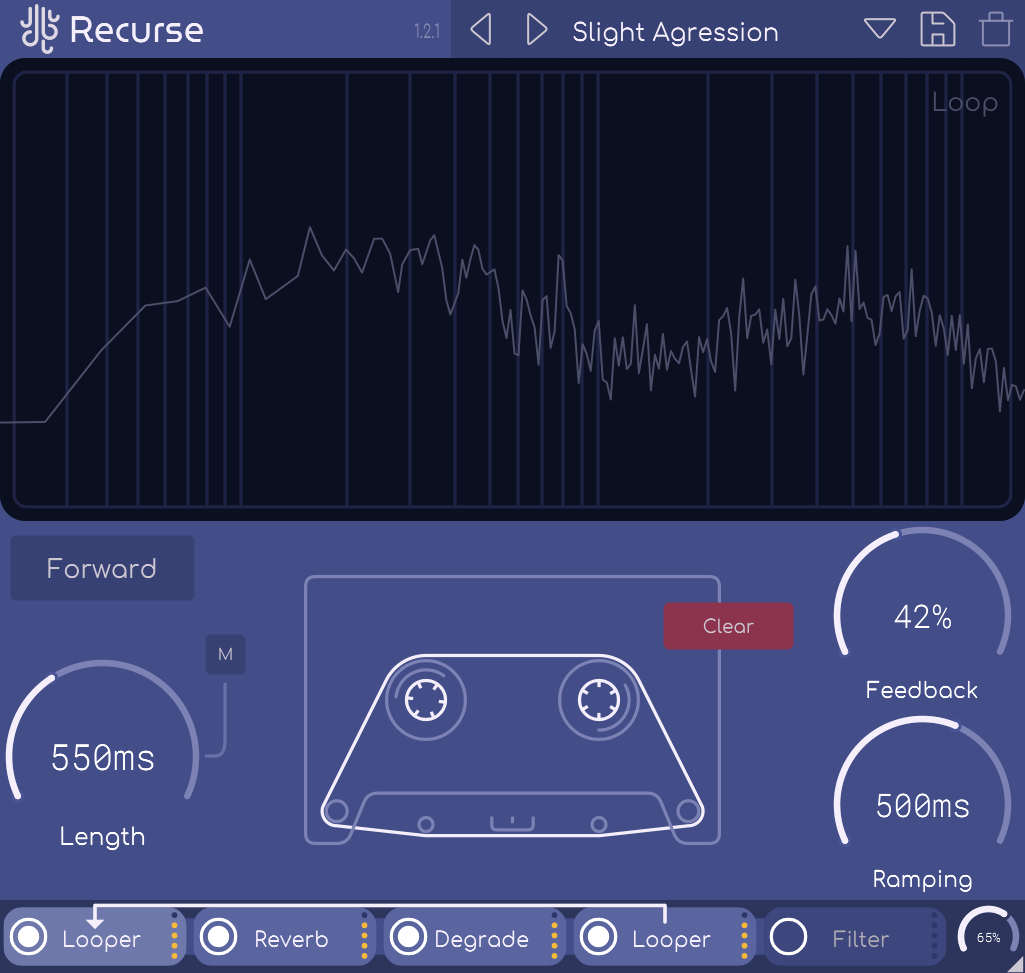Click the left cassette reel
1025x973 pixels.
coord(426,700)
